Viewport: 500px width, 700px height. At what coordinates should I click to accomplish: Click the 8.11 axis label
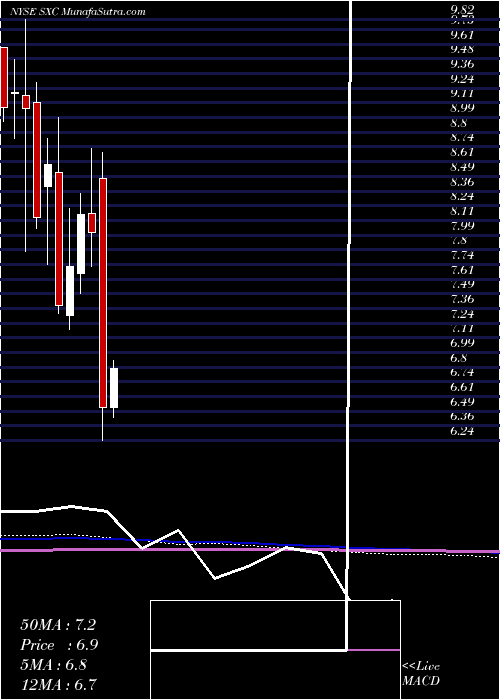[x=462, y=211]
